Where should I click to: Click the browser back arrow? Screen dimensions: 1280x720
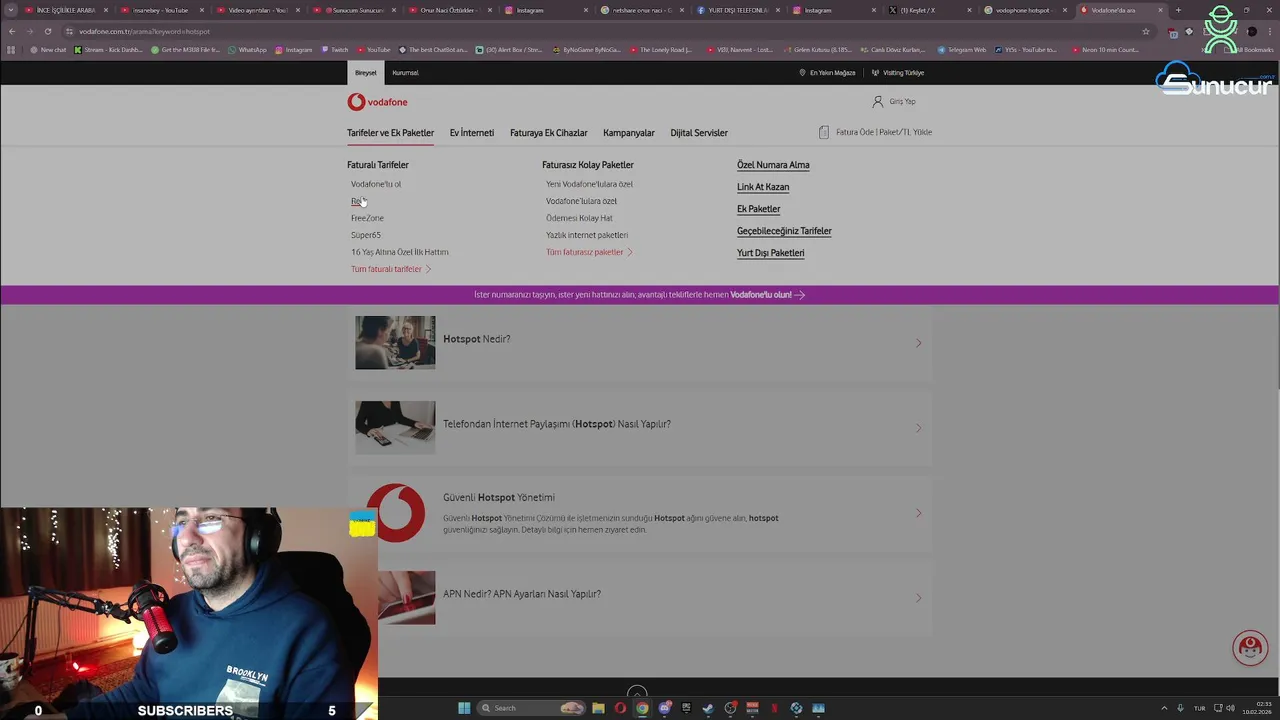coord(12,31)
